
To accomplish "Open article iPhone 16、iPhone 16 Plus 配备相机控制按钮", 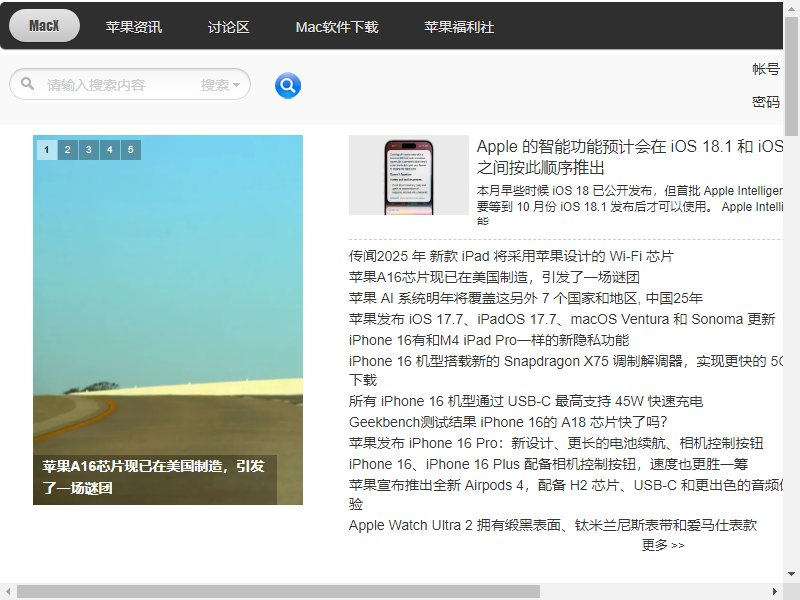I will point(548,464).
